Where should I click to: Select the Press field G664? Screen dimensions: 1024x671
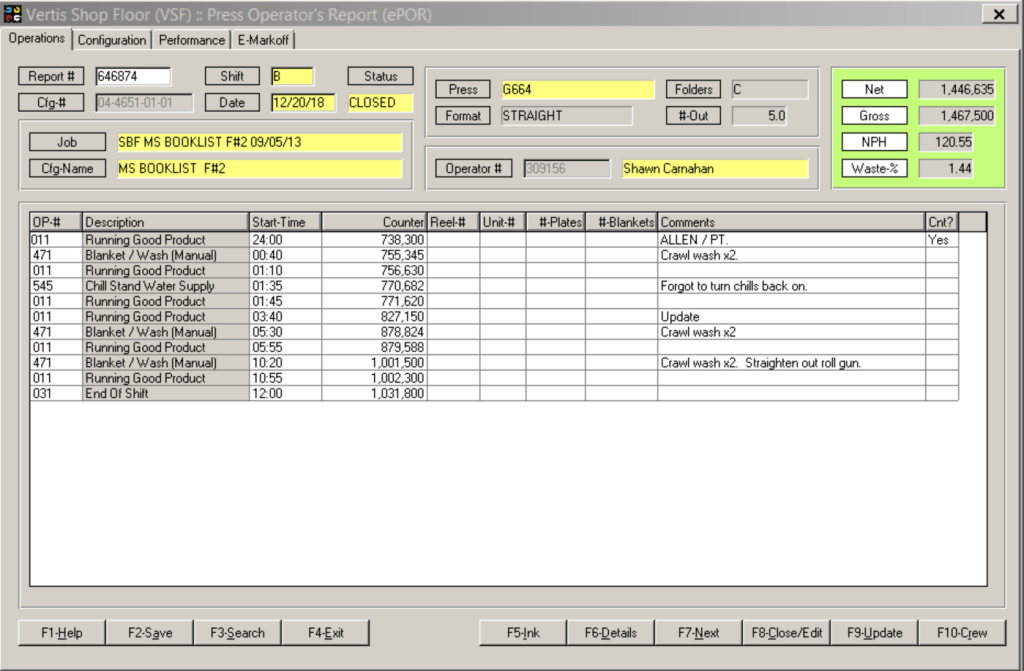(x=578, y=90)
